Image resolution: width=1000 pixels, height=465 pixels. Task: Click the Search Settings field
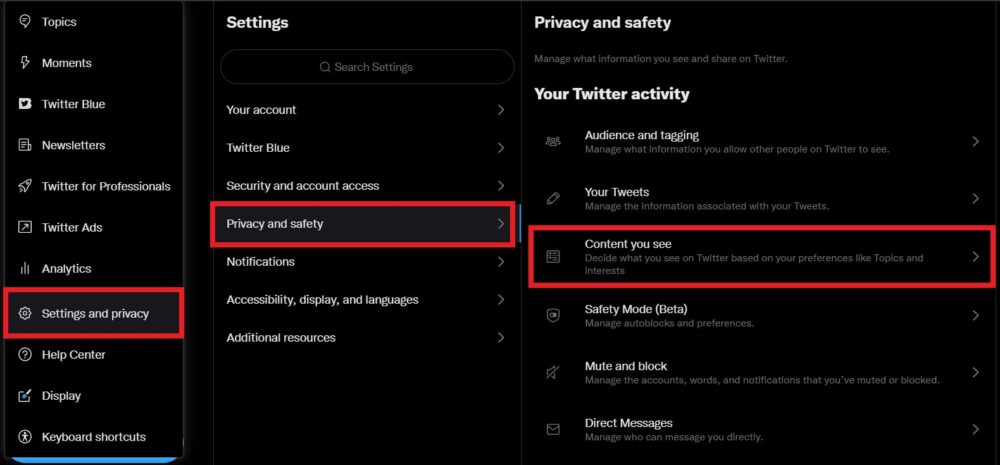[367, 67]
